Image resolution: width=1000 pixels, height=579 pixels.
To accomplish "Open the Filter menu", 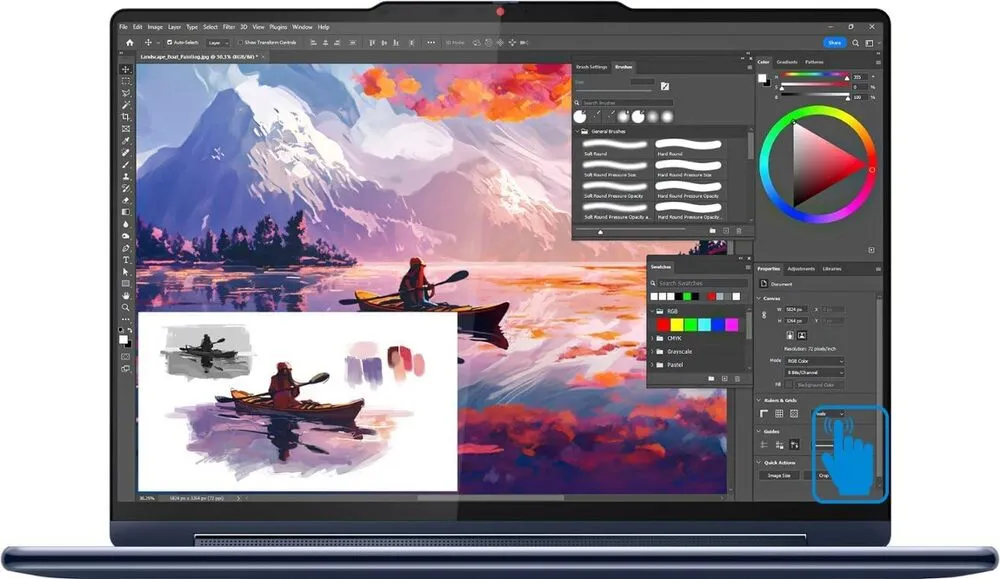I will click(x=228, y=27).
